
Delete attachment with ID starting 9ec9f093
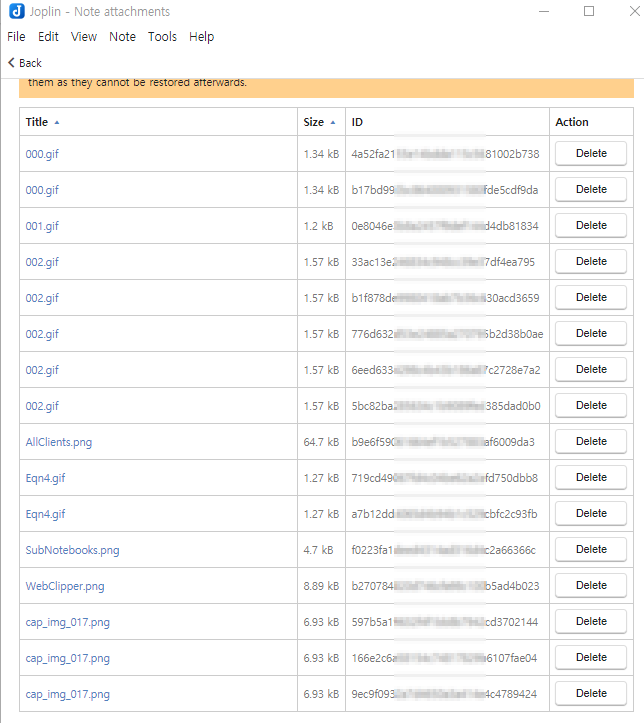[x=591, y=693]
